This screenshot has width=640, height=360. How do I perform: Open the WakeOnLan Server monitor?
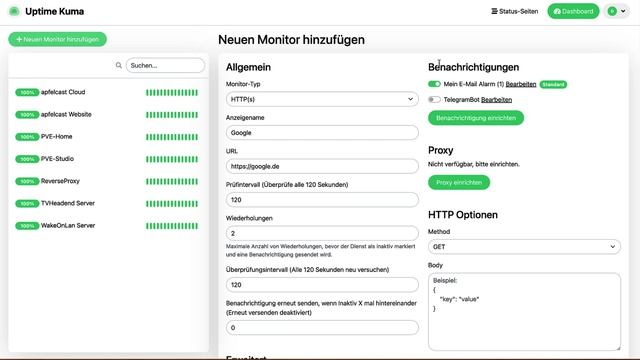pos(108,226)
